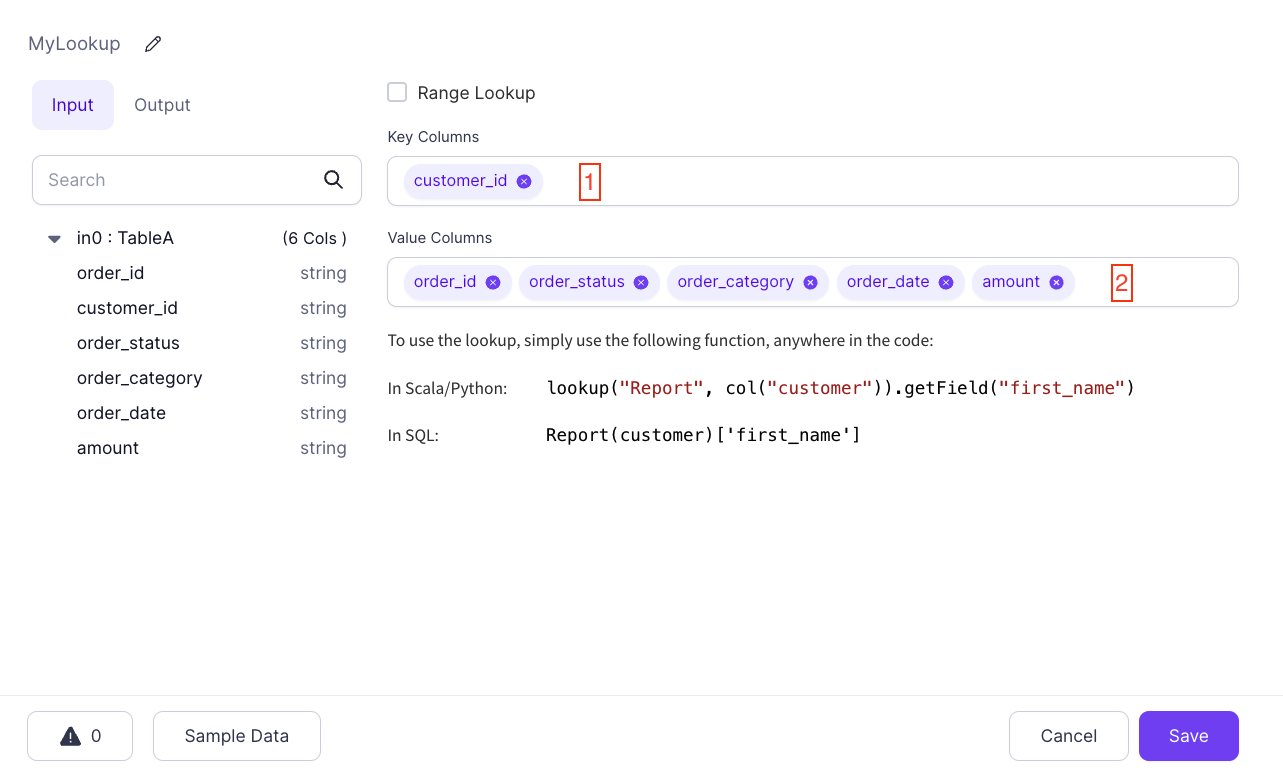This screenshot has height=770, width=1283.
Task: Collapse the in0 : TableA tree node
Action: 53,238
